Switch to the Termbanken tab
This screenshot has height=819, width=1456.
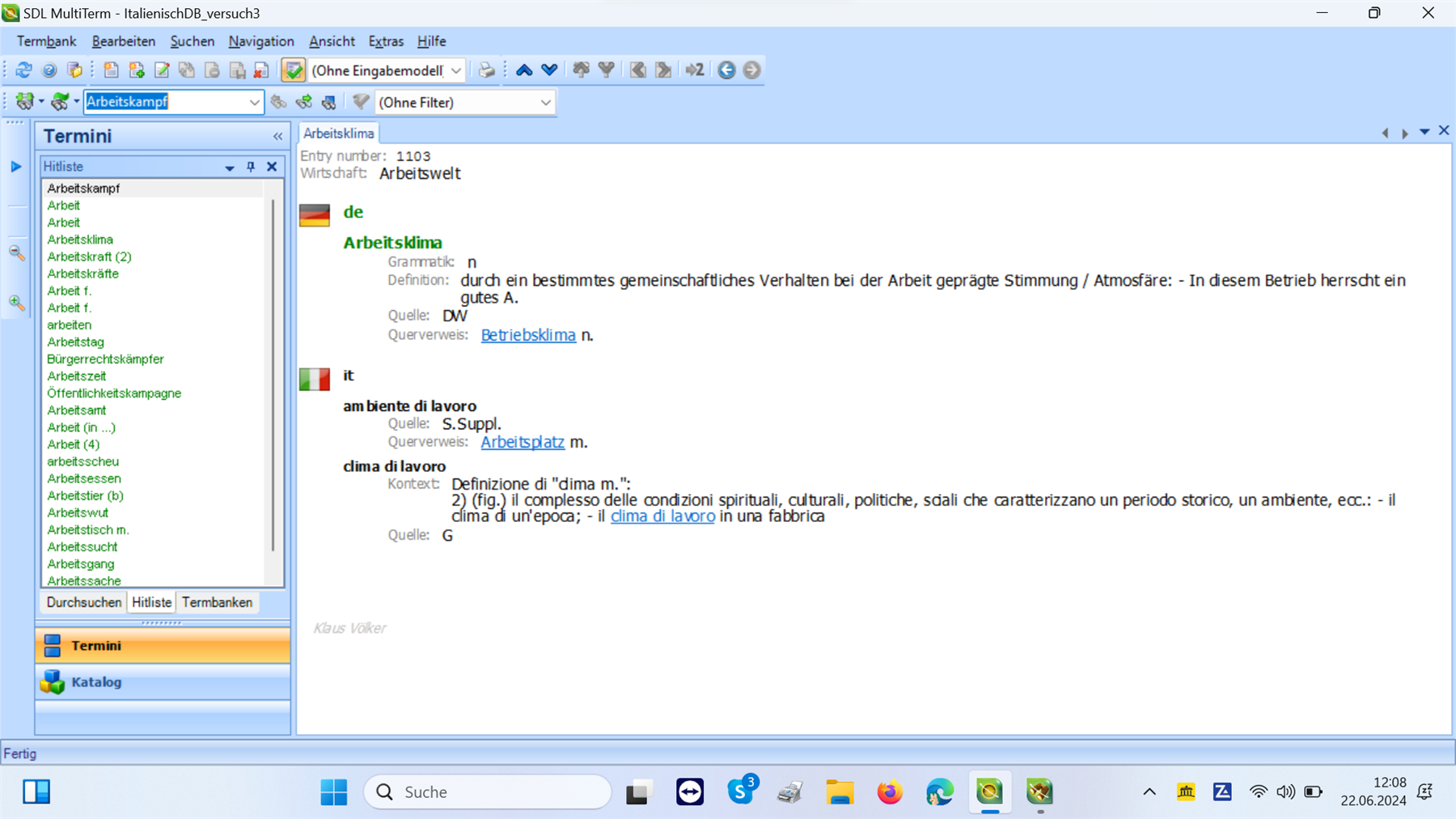tap(217, 602)
